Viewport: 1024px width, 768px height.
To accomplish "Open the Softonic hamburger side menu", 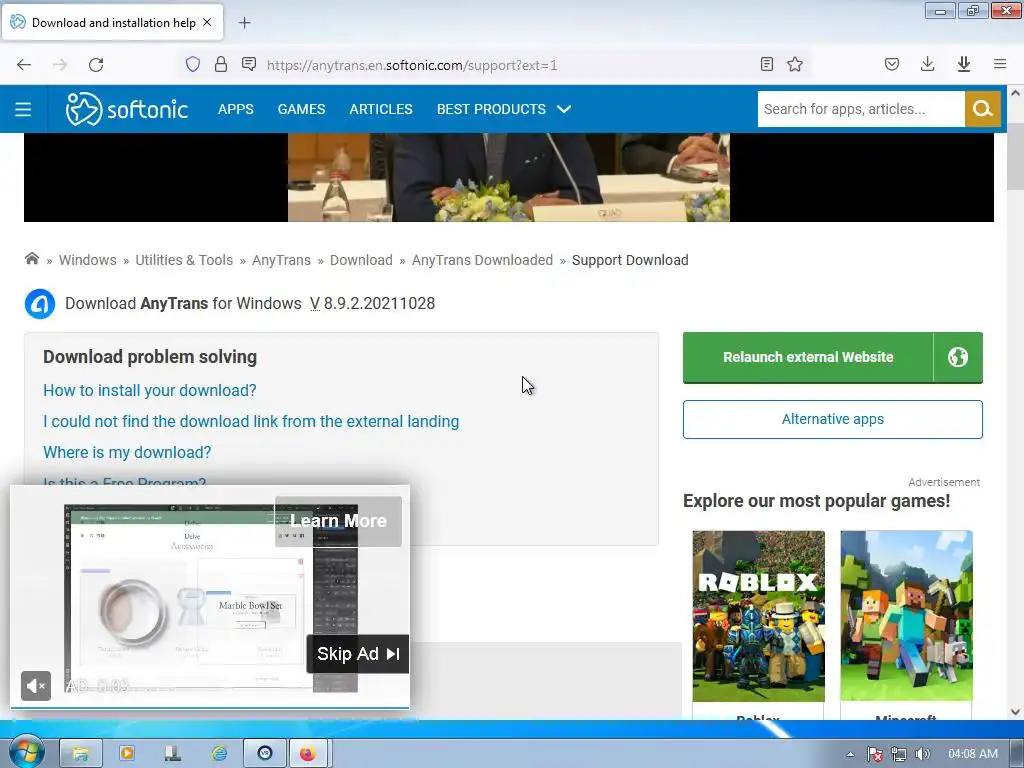I will tap(23, 109).
